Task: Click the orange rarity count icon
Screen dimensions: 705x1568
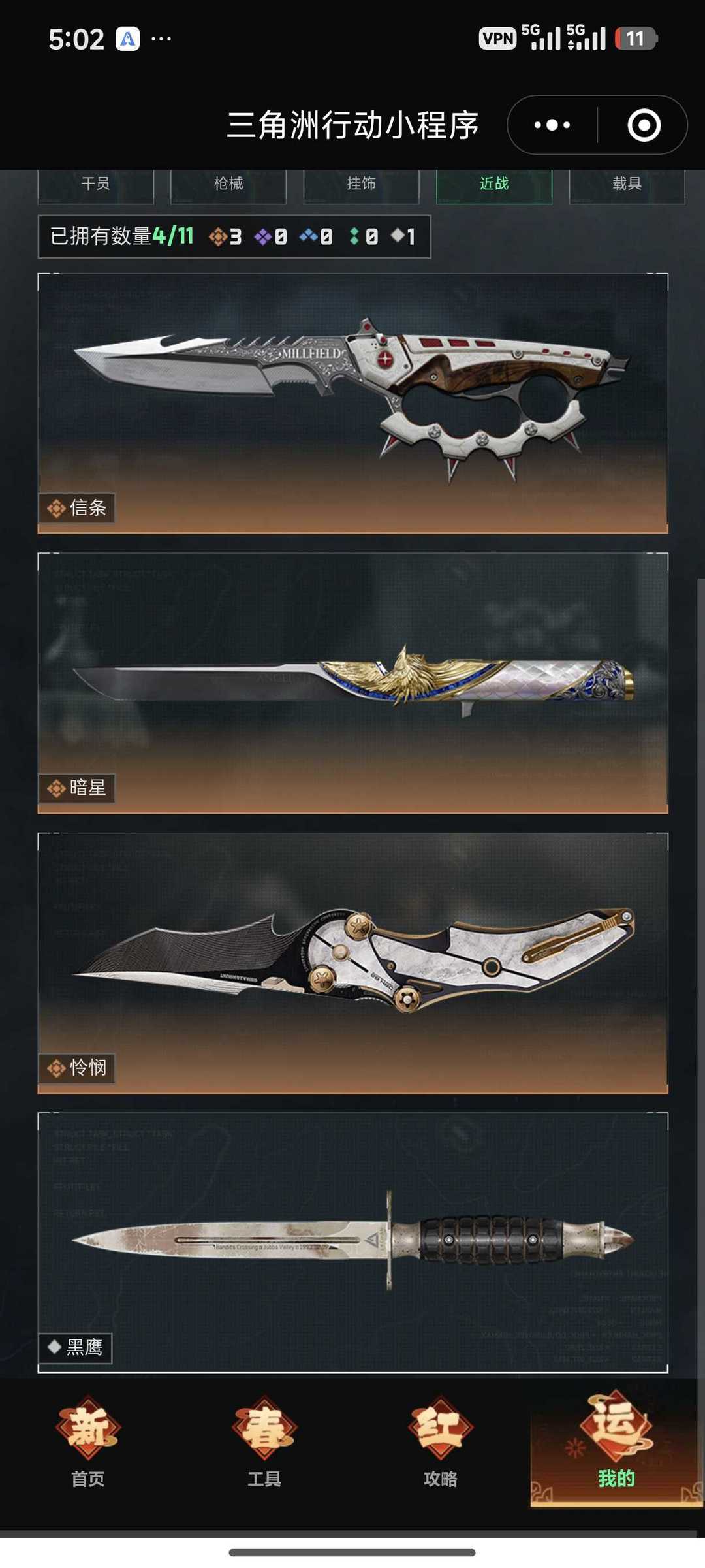Action: (x=217, y=236)
